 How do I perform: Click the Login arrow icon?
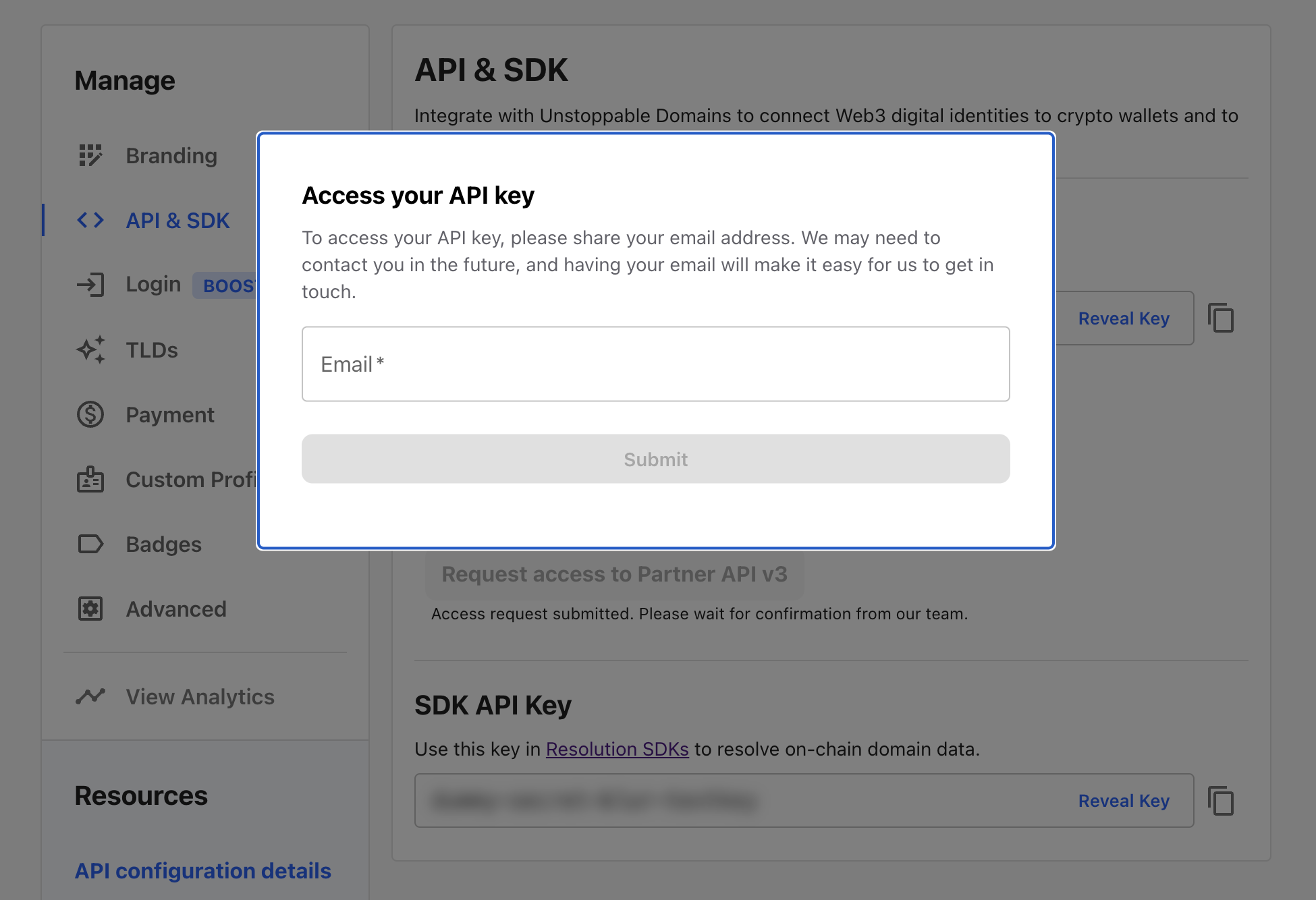(x=90, y=285)
